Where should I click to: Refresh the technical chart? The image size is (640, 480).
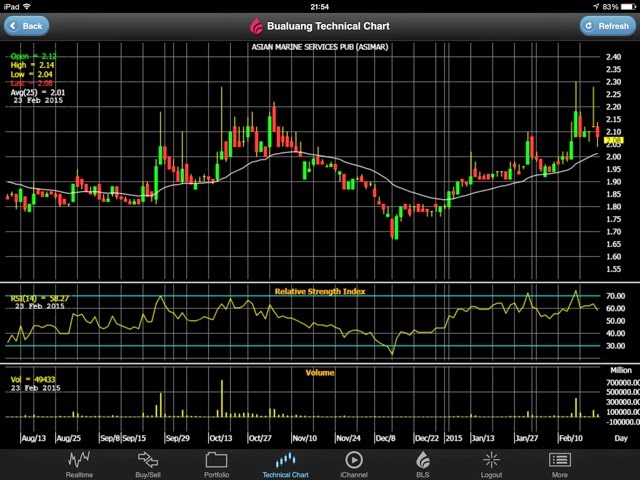[607, 26]
